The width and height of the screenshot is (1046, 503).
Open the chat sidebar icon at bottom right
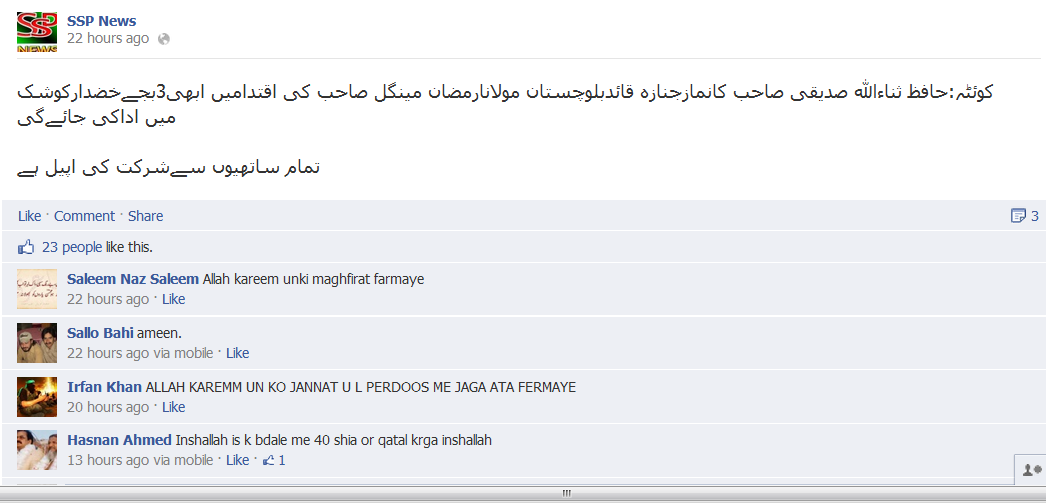click(x=1031, y=470)
